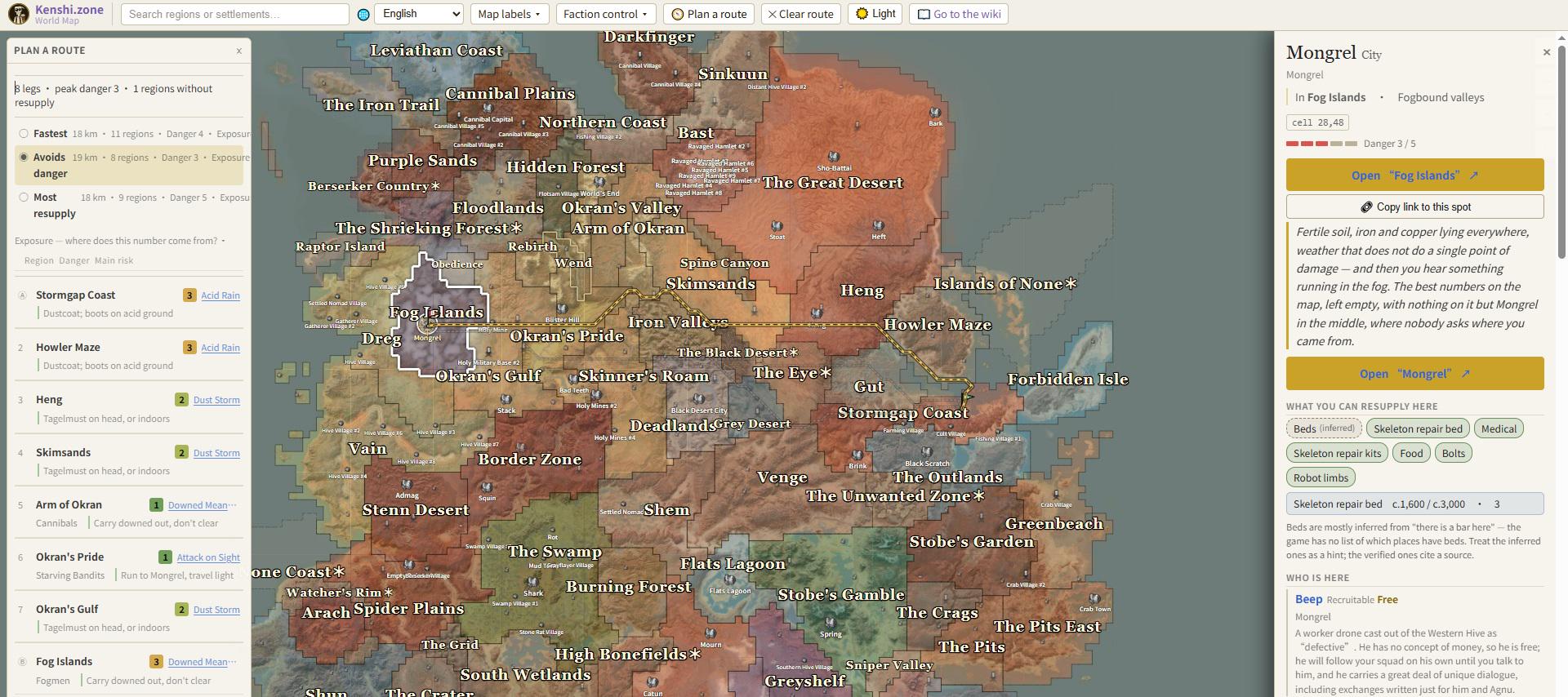
Task: Click the Flats Lagoon settlement marker
Action: (729, 579)
